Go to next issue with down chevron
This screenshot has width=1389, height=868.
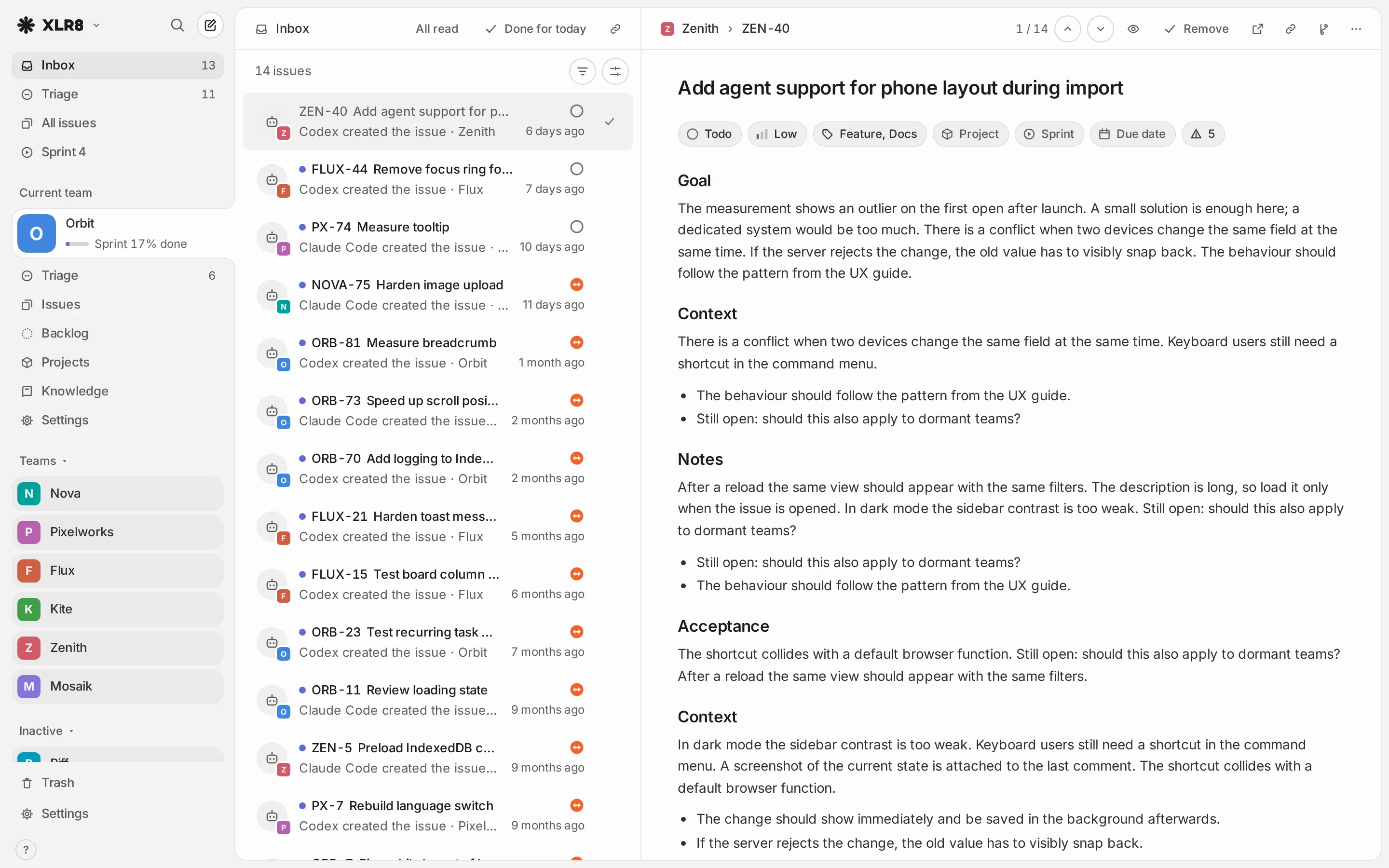pyautogui.click(x=1100, y=29)
